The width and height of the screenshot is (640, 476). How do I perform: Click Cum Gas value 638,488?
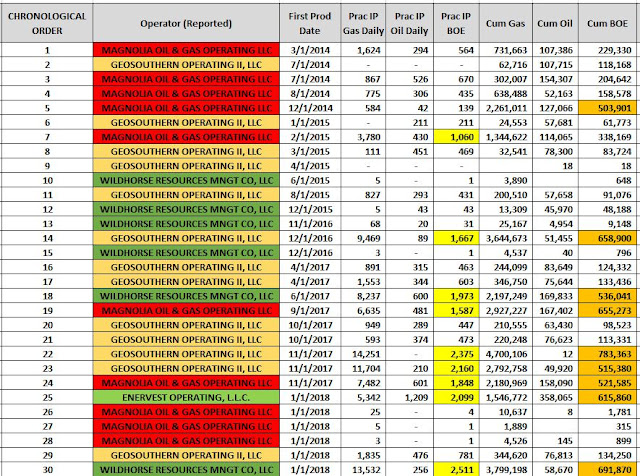[505, 93]
